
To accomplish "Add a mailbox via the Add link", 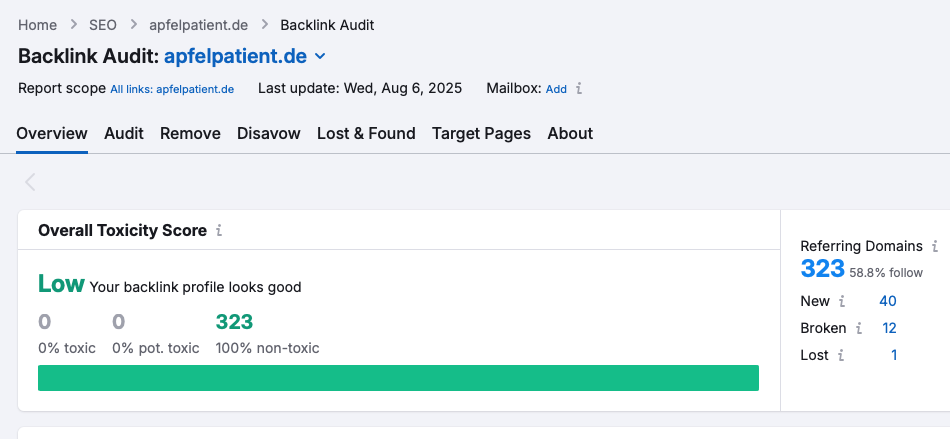I will click(x=556, y=90).
